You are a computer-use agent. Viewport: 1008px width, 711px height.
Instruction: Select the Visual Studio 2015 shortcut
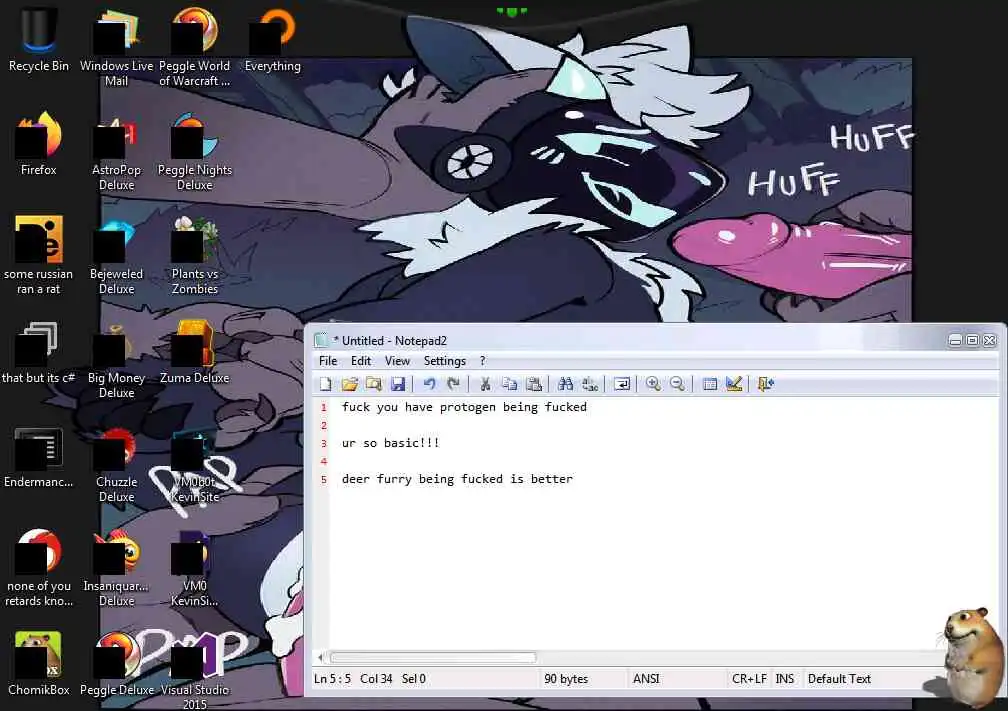194,670
